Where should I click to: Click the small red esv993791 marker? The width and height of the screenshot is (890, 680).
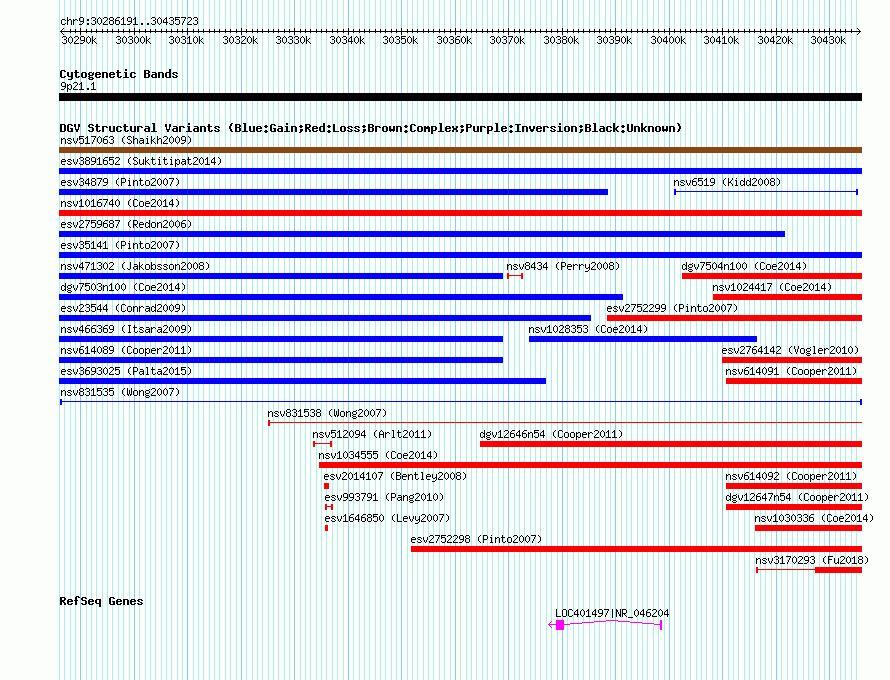coord(329,507)
